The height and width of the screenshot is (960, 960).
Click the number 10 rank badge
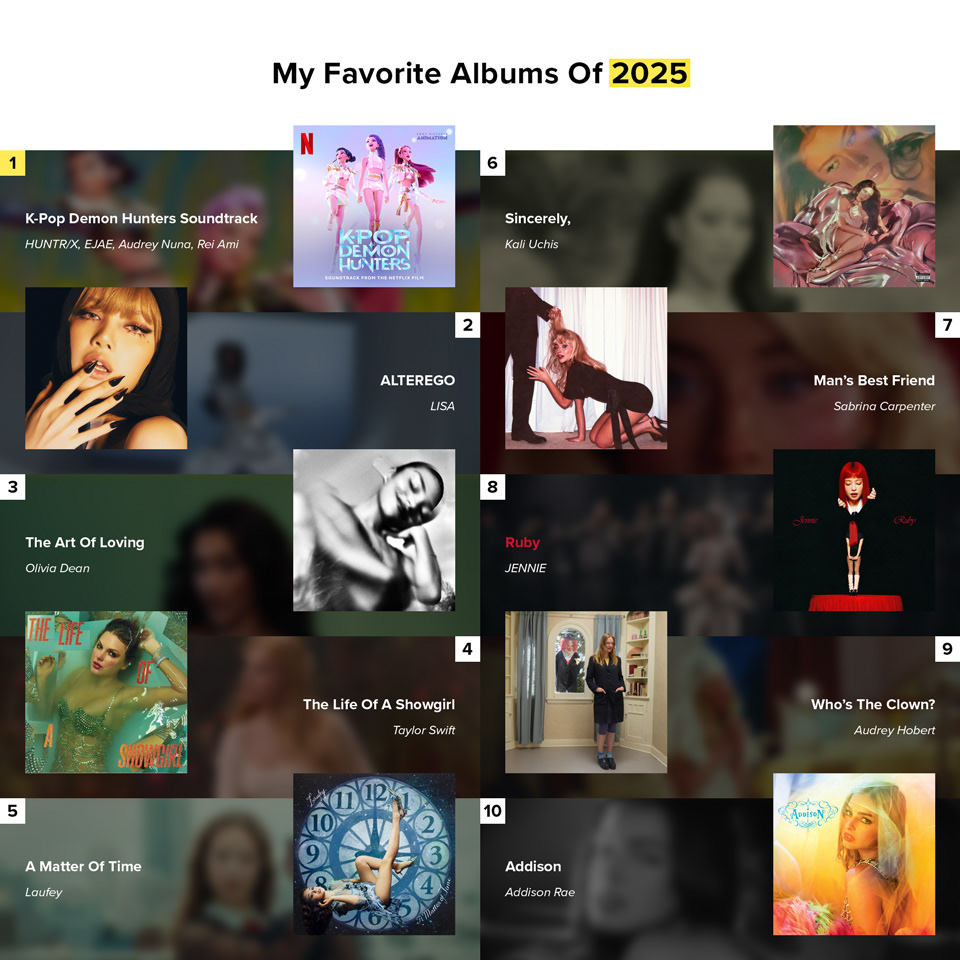click(492, 811)
